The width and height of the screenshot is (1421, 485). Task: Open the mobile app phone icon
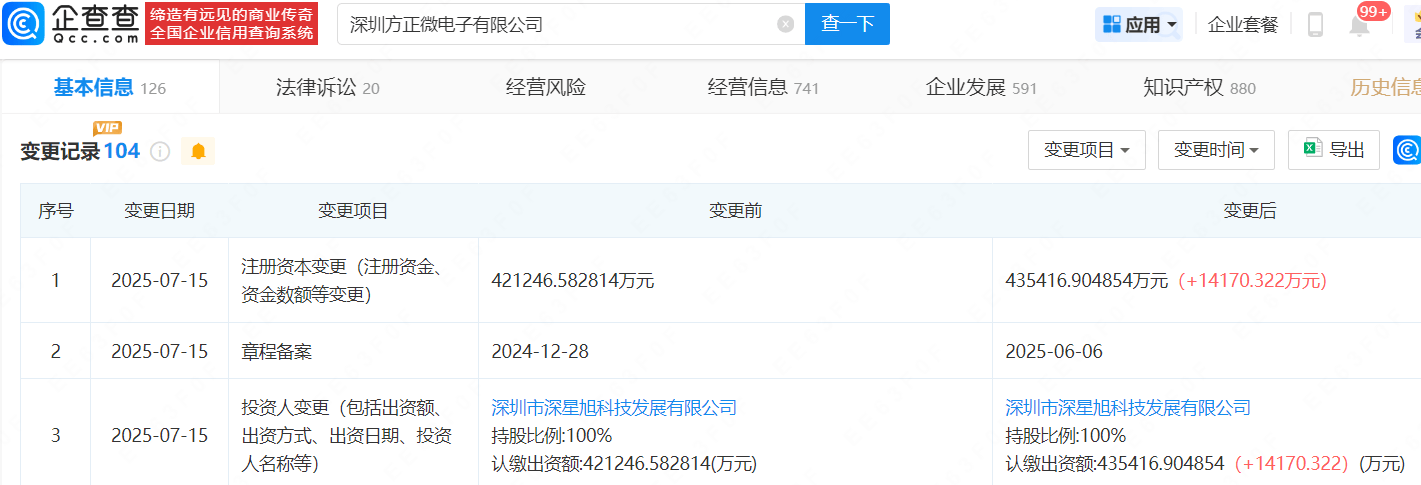click(x=1315, y=25)
